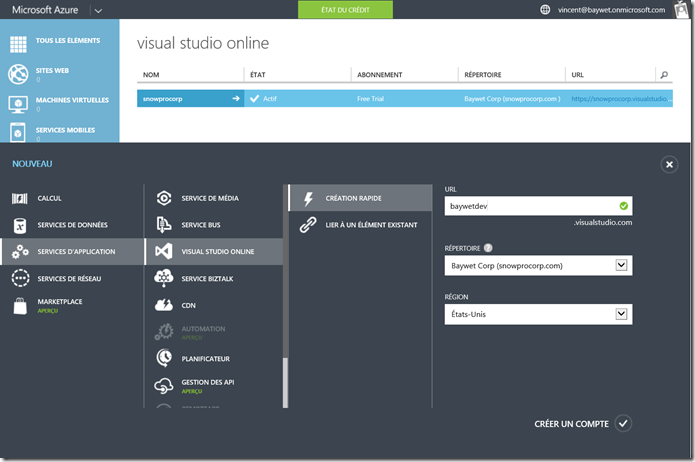695x462 pixels.
Task: Click the Actif status cell
Action: [x=269, y=98]
